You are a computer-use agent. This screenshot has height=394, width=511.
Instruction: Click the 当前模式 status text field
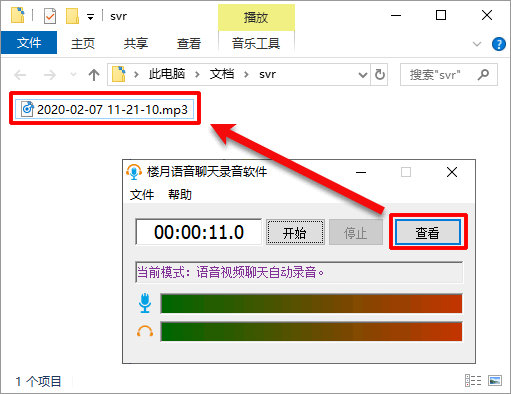pos(299,272)
